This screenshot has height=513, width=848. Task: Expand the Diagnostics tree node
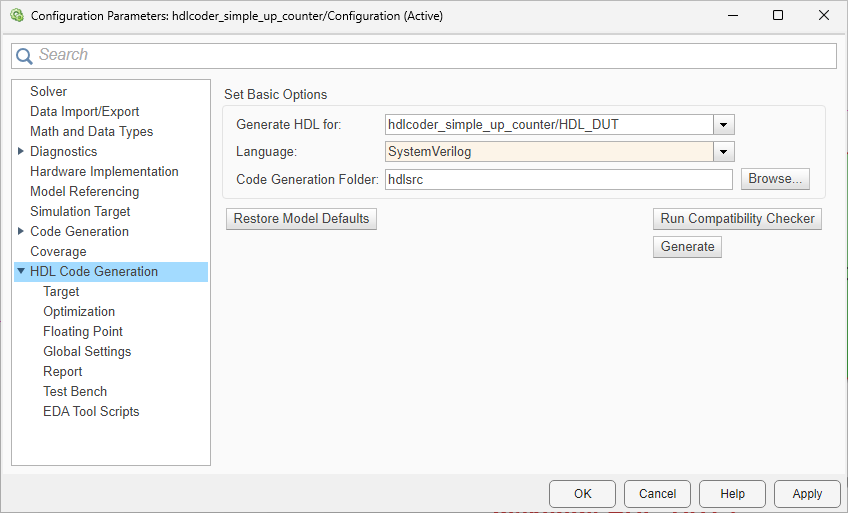pyautogui.click(x=21, y=151)
